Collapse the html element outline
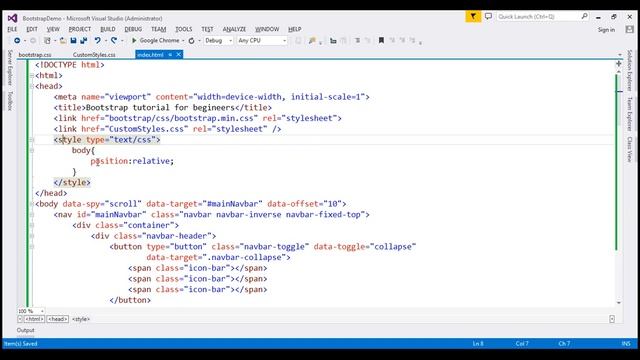This screenshot has height=360, width=640. click(x=32, y=76)
